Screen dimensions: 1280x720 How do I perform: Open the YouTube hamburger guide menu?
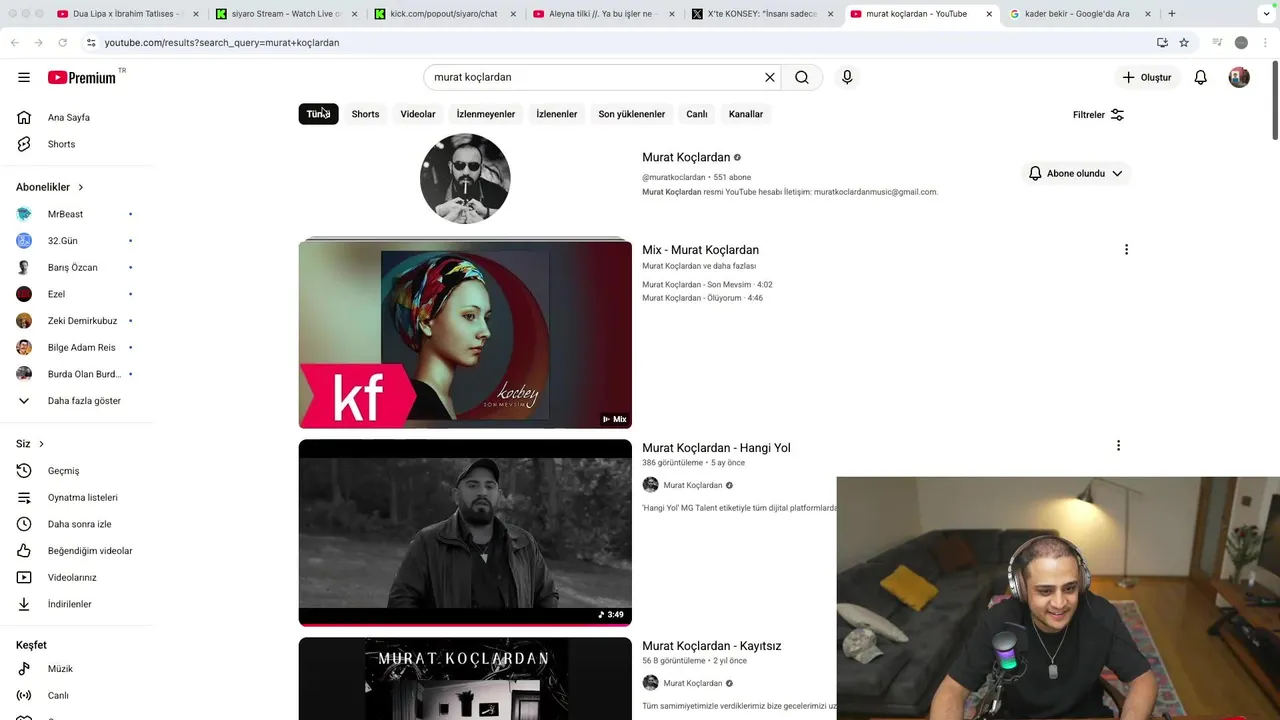tap(24, 77)
